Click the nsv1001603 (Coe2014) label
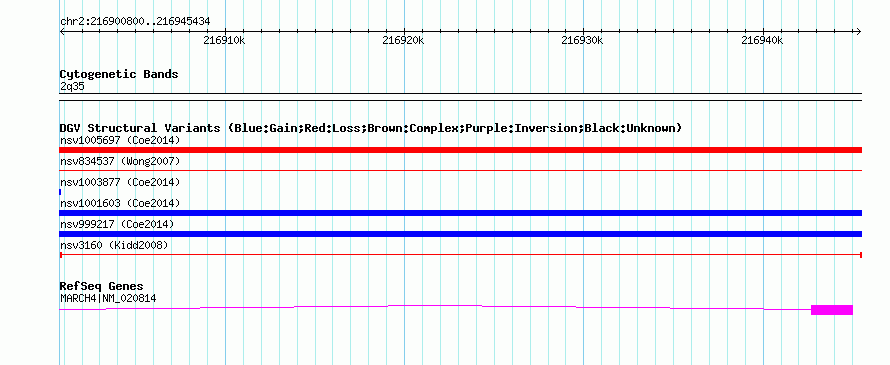The height and width of the screenshot is (365, 890). click(120, 203)
